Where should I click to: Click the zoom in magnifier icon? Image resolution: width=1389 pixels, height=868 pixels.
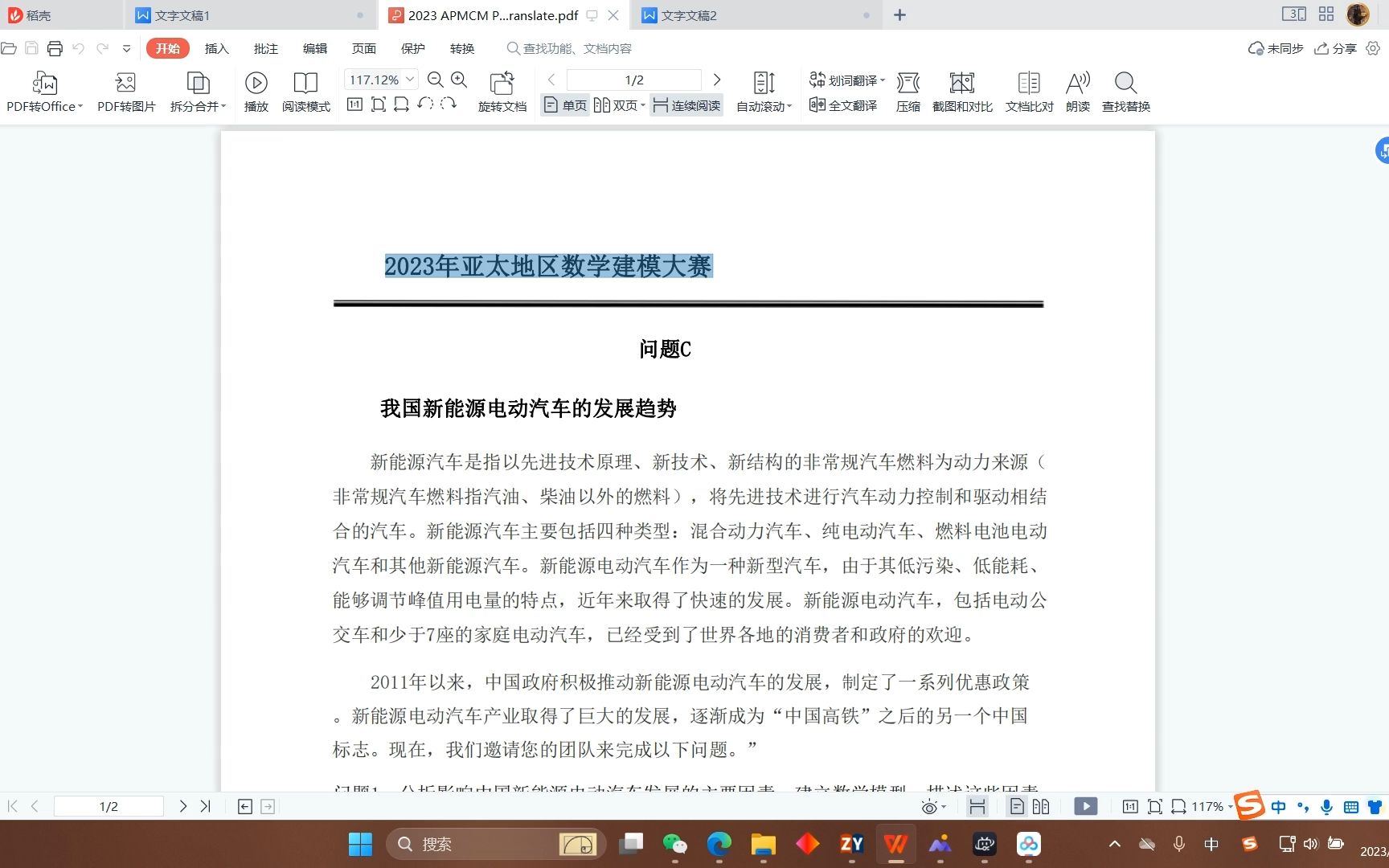(459, 80)
